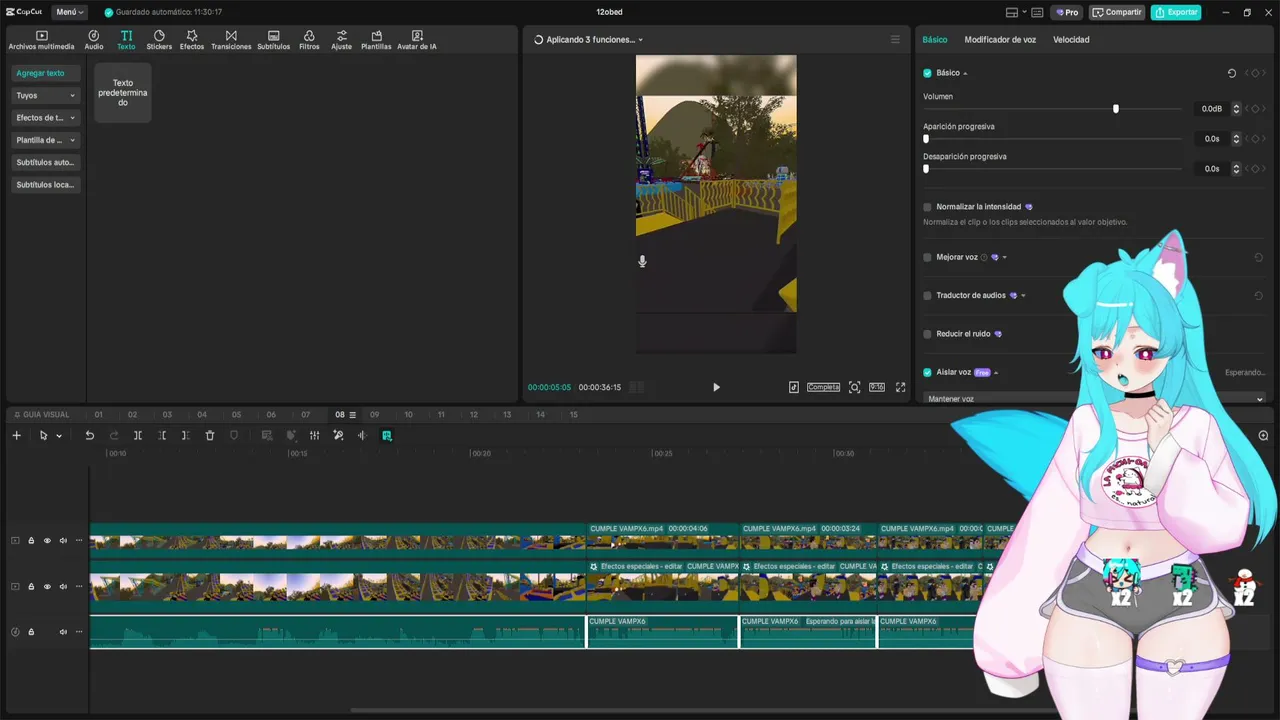Screen dimensions: 1280x720
Task: Switch to the Velocidad tab
Action: point(1071,40)
